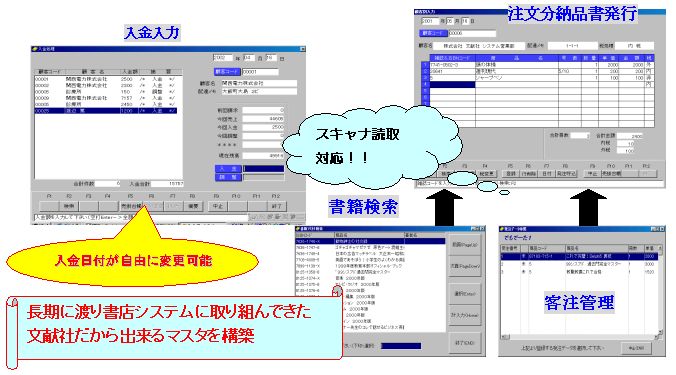Screen dimensions: 676x375
Task: Click the 行削除 button in delivery slip window
Action: click(x=529, y=174)
